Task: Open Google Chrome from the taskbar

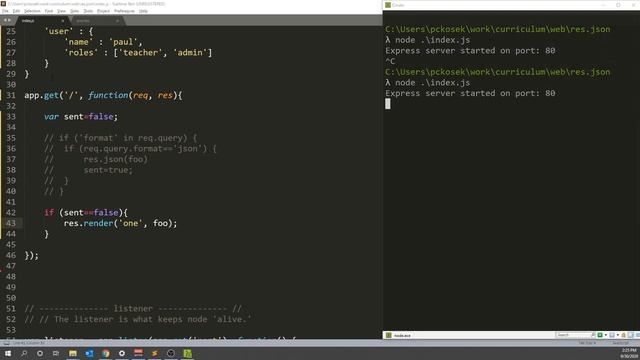Action: pyautogui.click(x=106, y=353)
